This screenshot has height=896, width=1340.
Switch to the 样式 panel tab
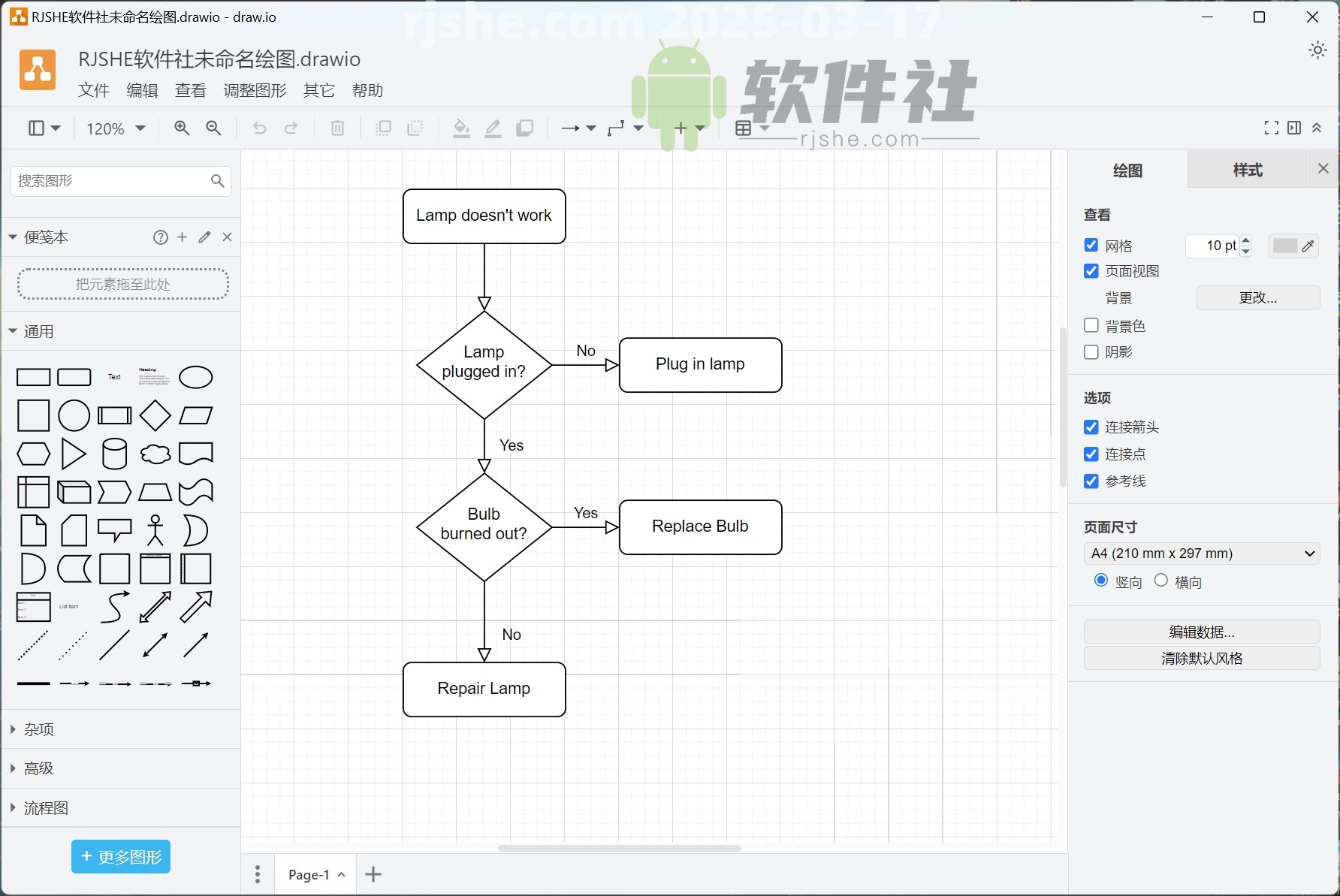coord(1248,170)
